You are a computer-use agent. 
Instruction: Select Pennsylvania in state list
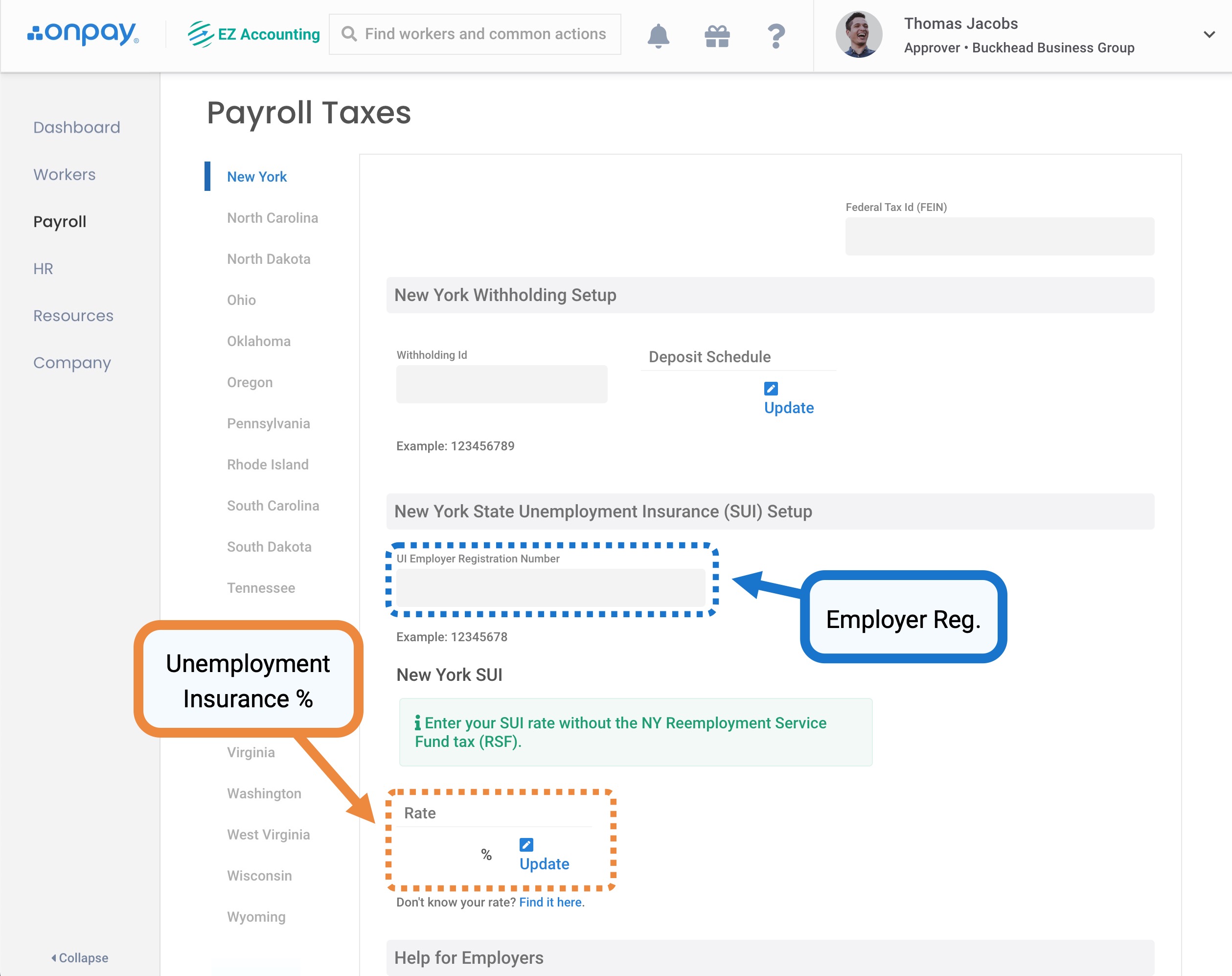point(269,423)
